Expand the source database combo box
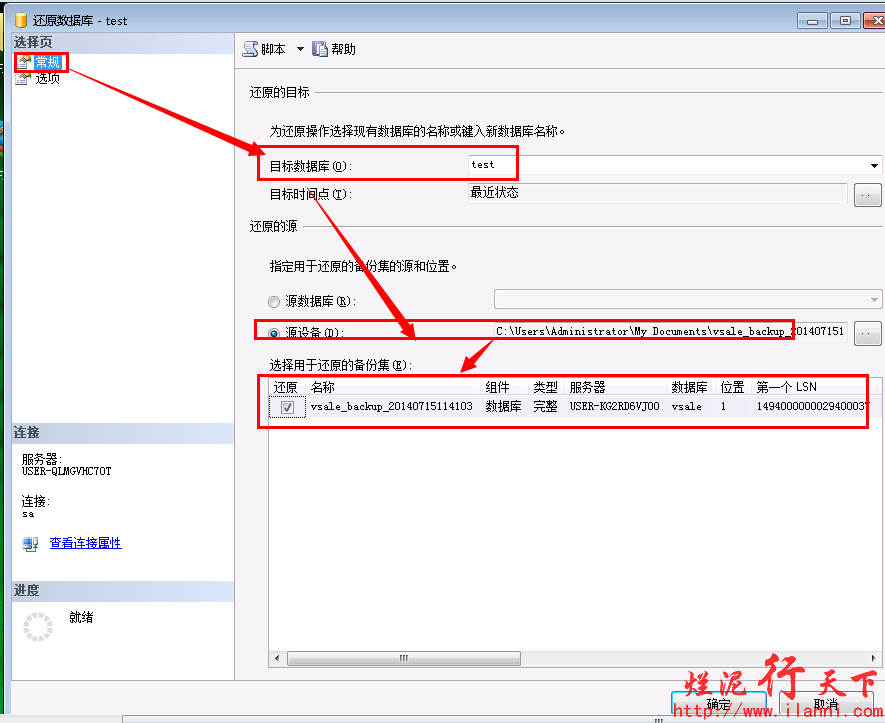 [x=874, y=299]
